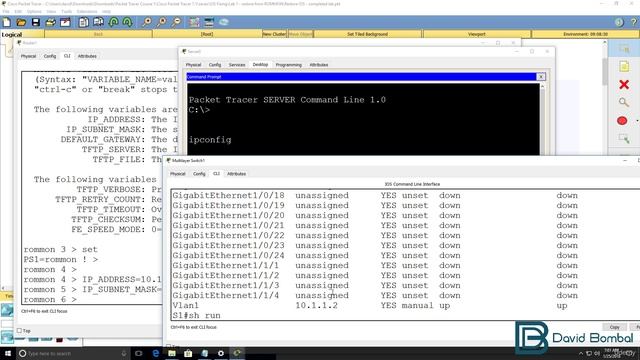Open Config tab in Server window

click(x=215, y=65)
